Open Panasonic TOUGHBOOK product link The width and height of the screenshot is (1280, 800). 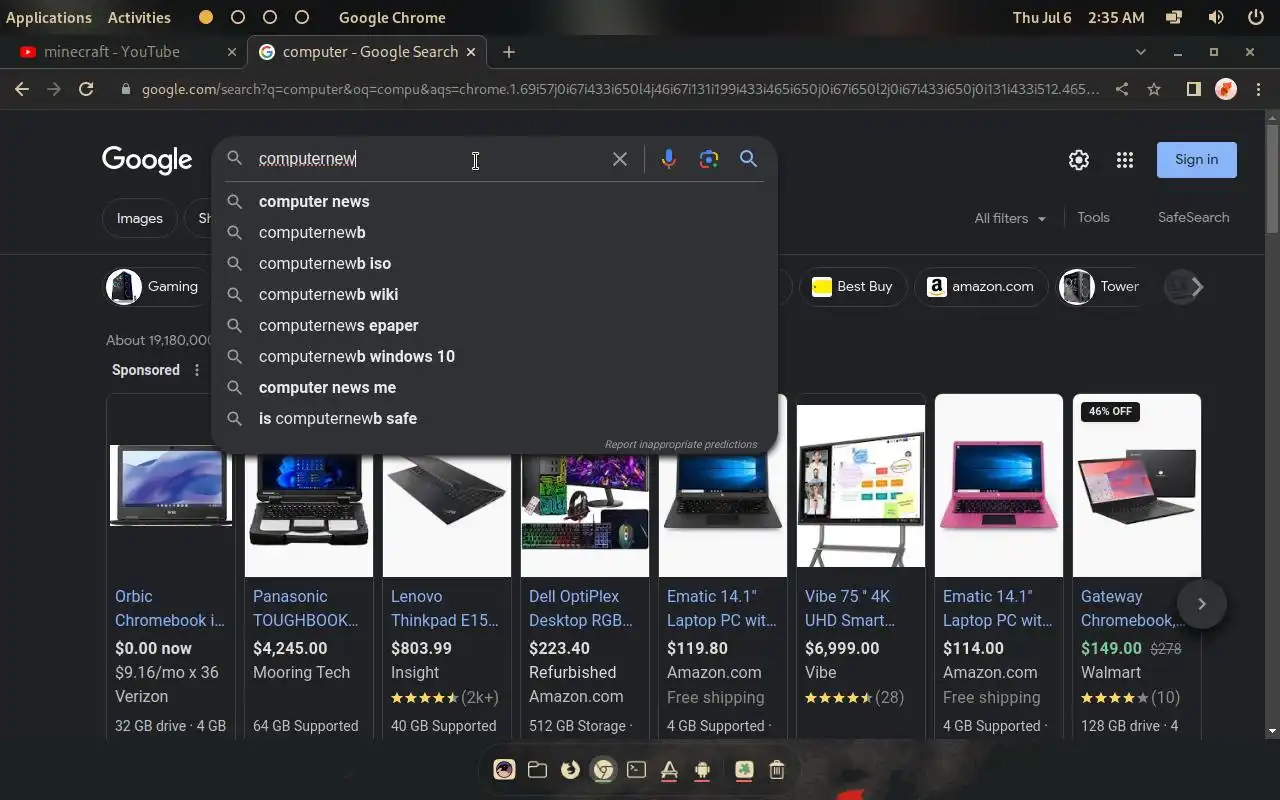click(x=306, y=608)
